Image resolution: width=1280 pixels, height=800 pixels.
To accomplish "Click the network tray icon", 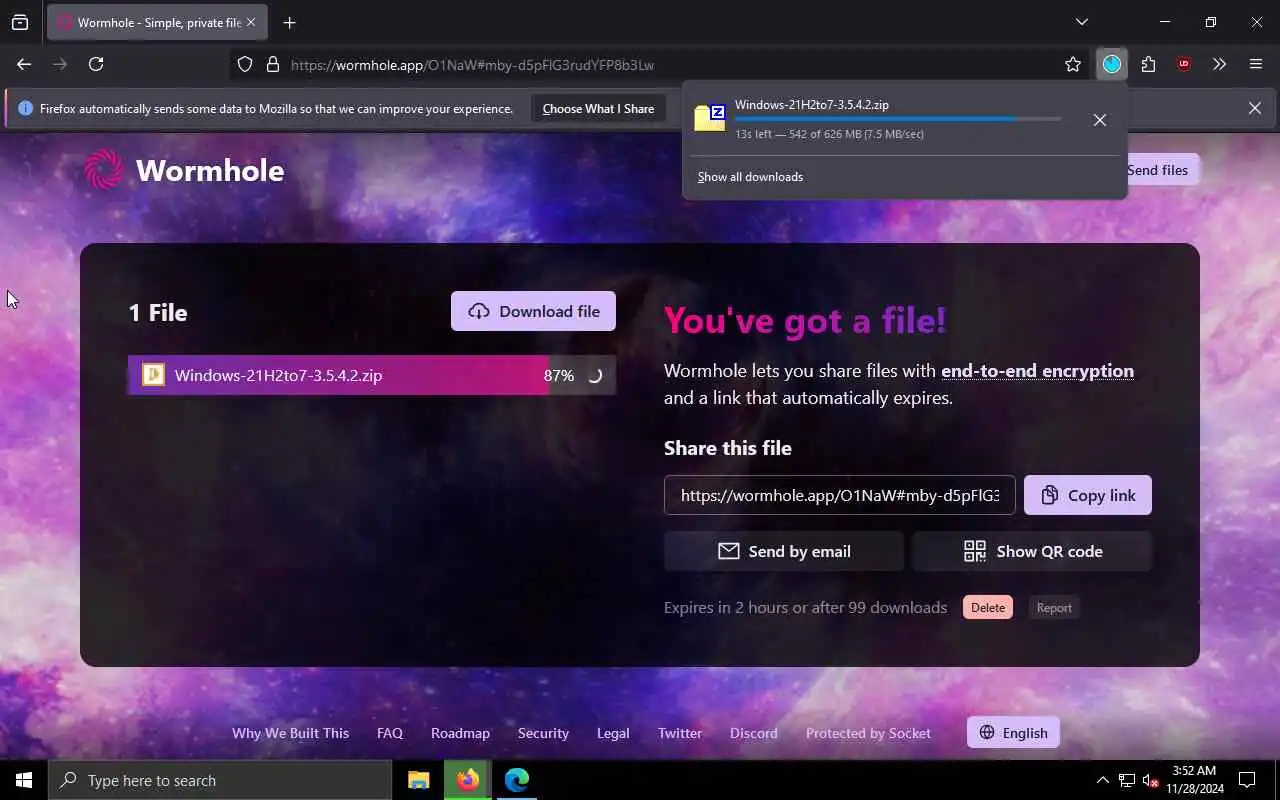I will coord(1127,780).
